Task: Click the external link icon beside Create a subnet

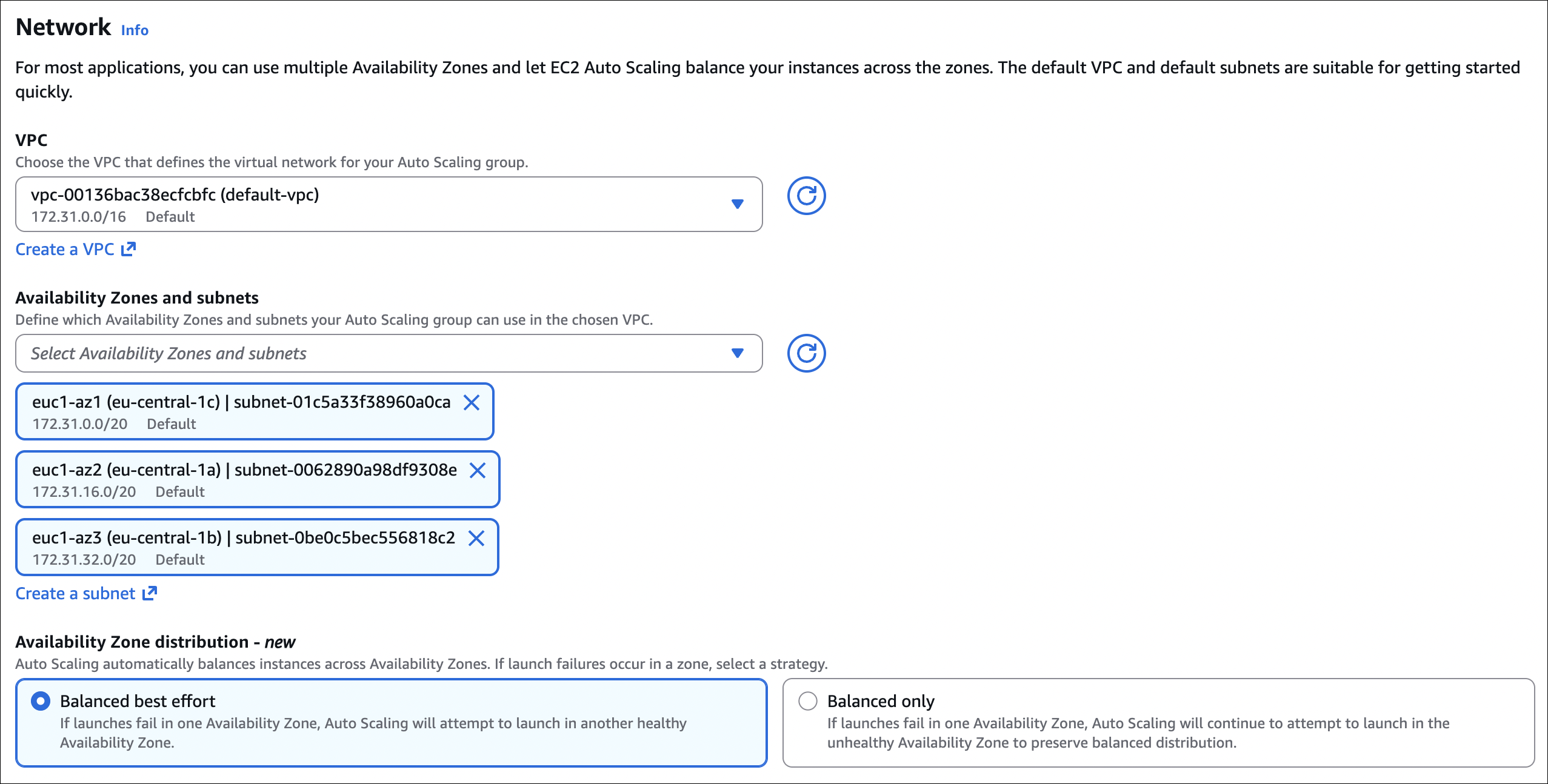Action: (x=150, y=593)
